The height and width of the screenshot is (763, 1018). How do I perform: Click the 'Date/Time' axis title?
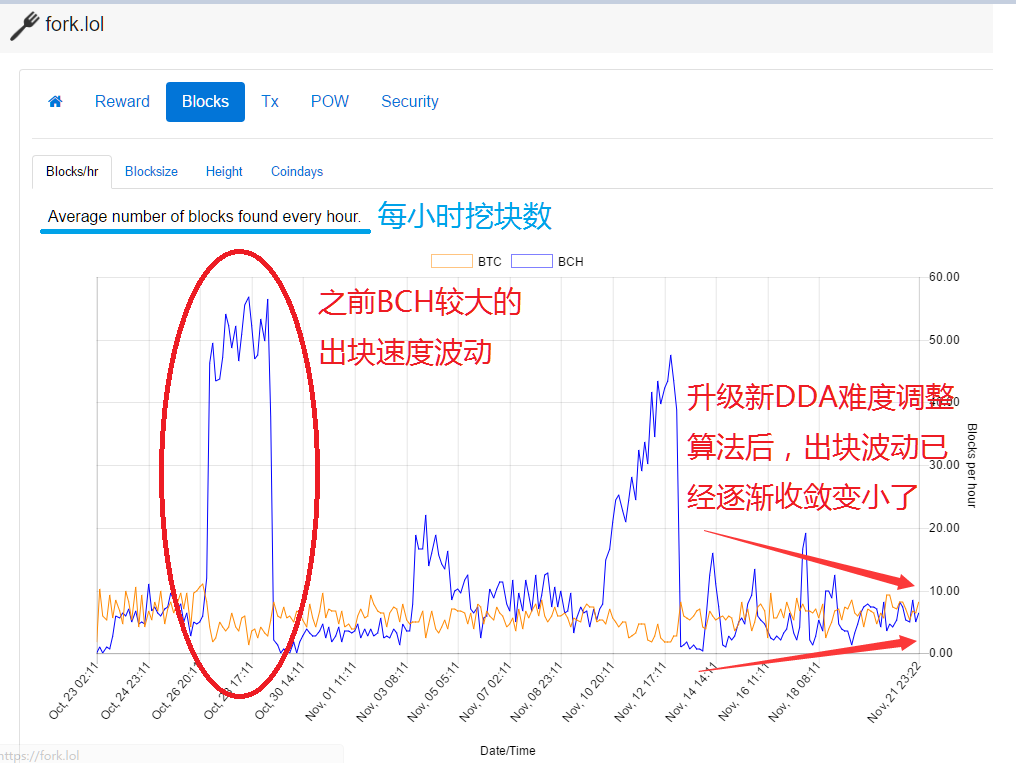tap(508, 751)
